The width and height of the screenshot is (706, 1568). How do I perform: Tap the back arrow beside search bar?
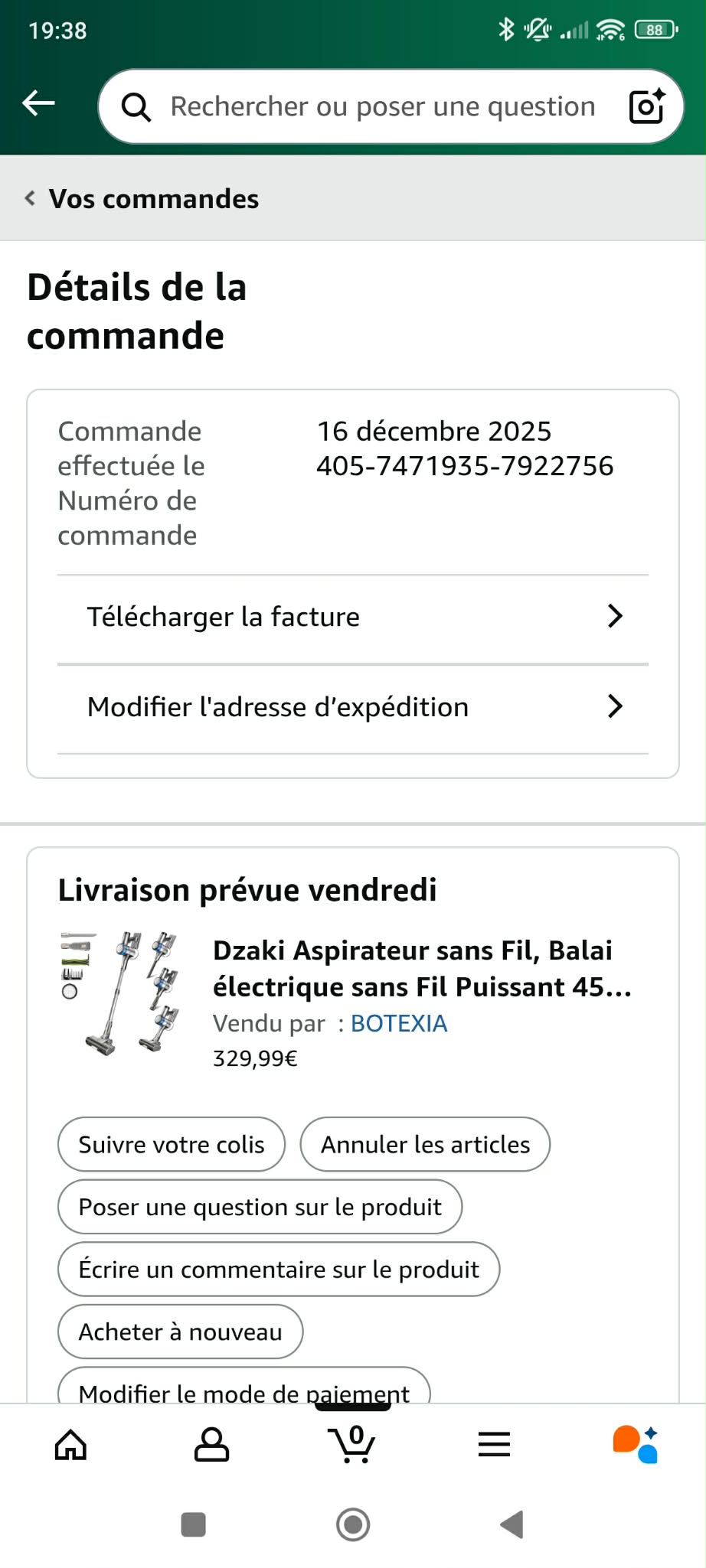click(x=39, y=103)
